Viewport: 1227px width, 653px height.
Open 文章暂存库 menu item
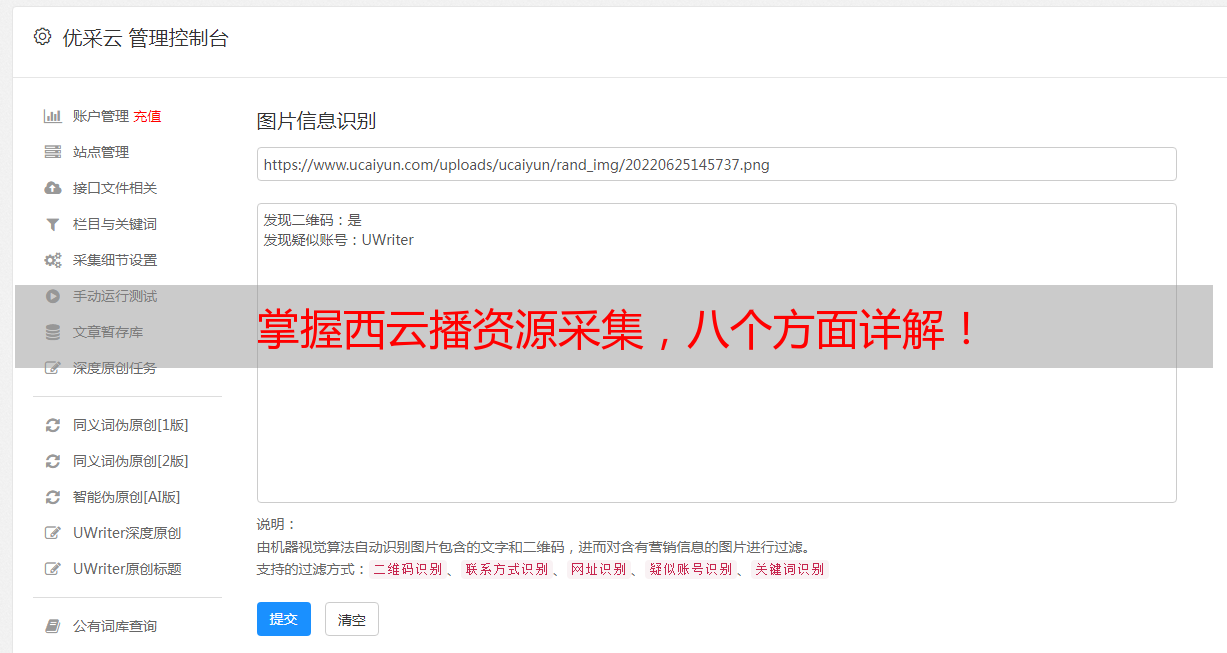click(x=108, y=332)
